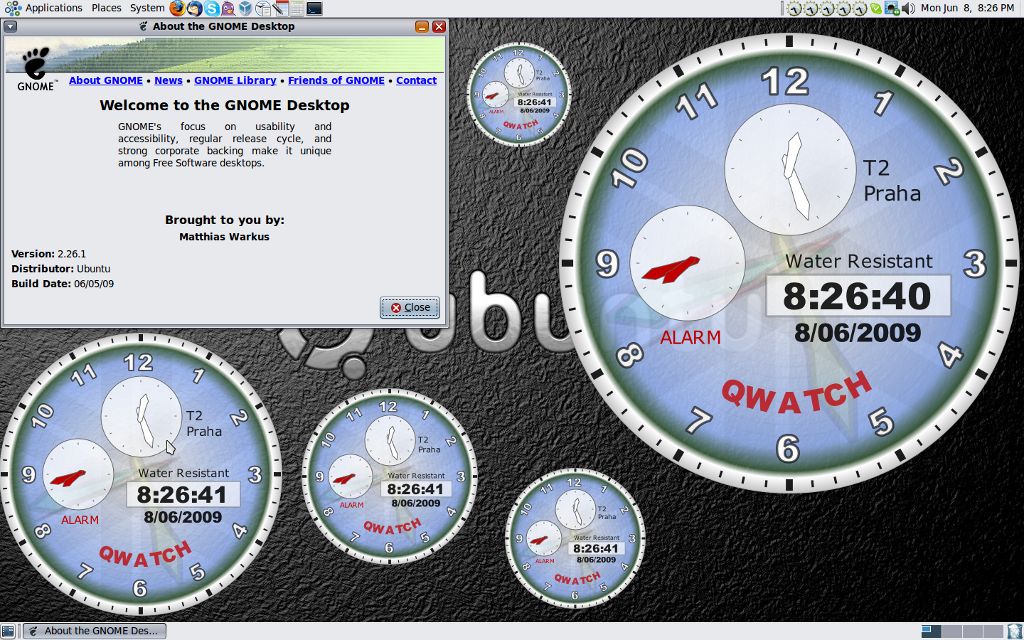
Task: Click the green chat tray icon
Action: (x=876, y=8)
